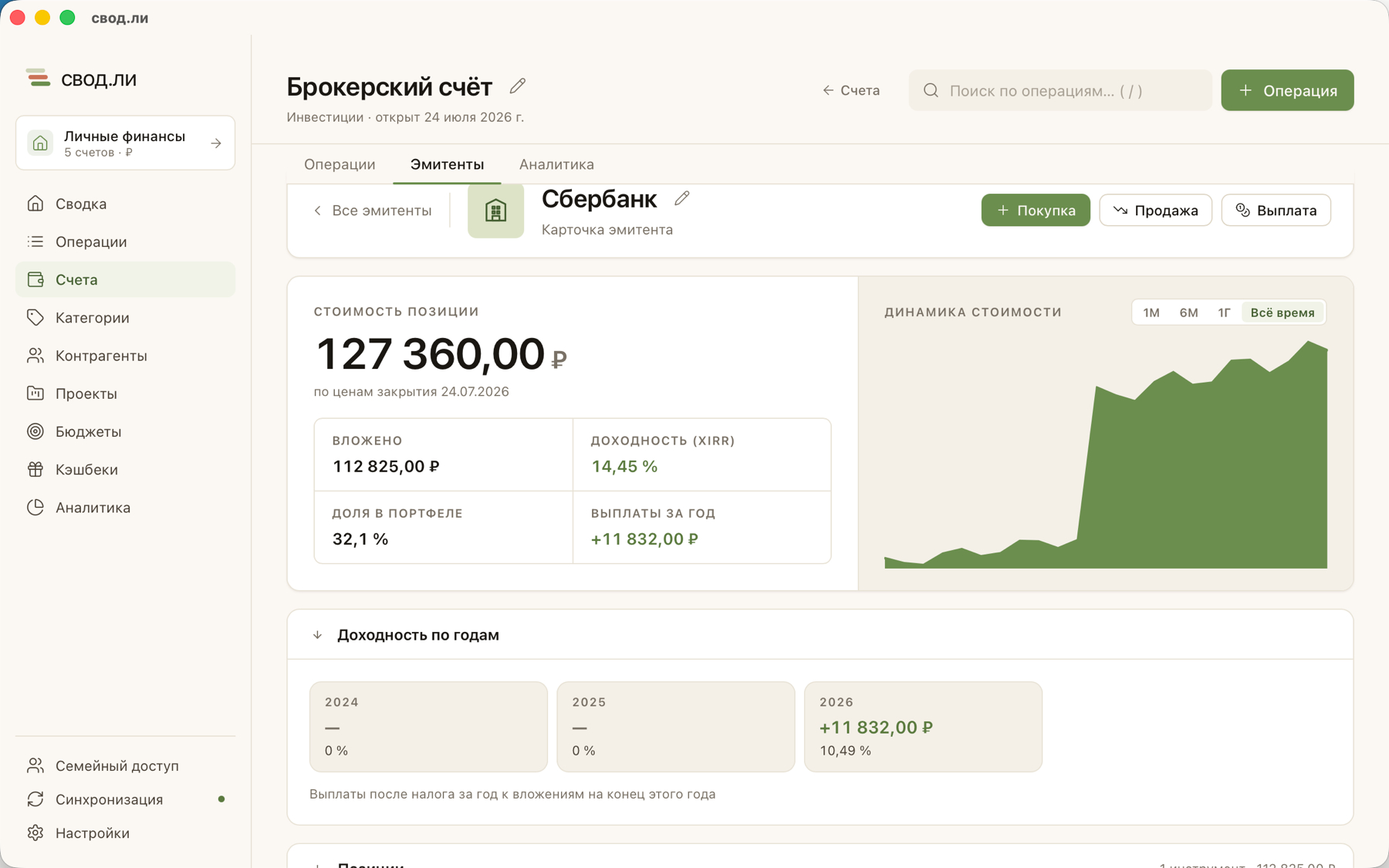Click the XIRR value 14,45 %
Screen dimensions: 1389x868
624,466
